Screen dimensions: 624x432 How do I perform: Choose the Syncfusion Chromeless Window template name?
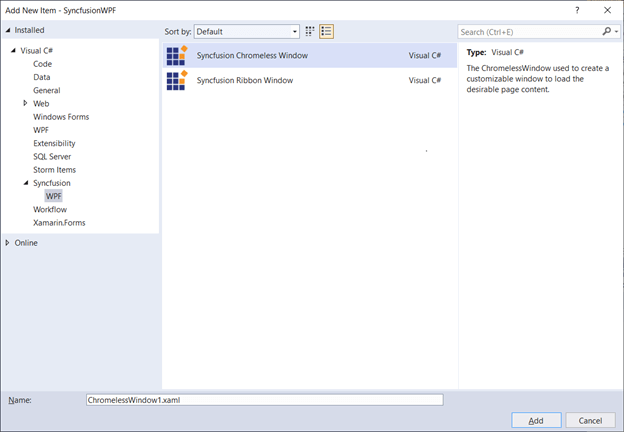point(252,56)
